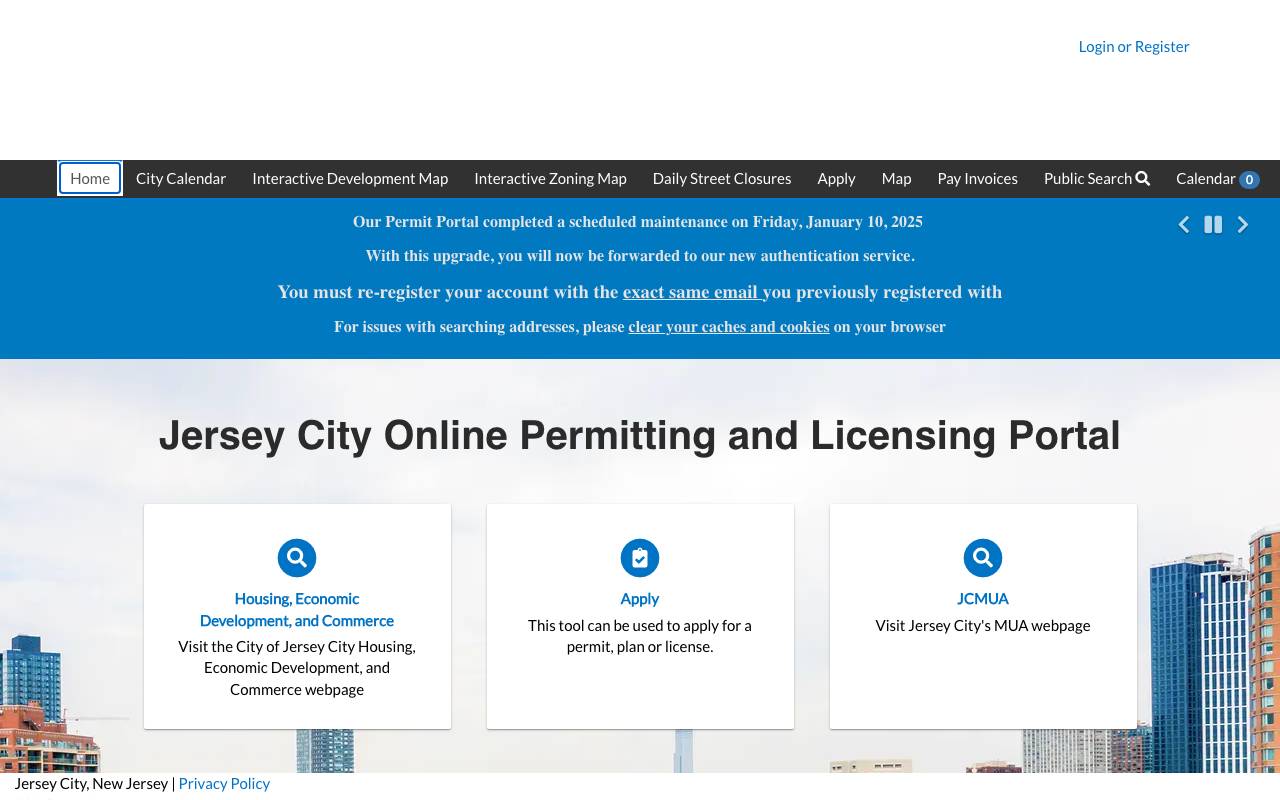Select Apply in the navigation bar
1280x800 pixels.
pos(836,179)
